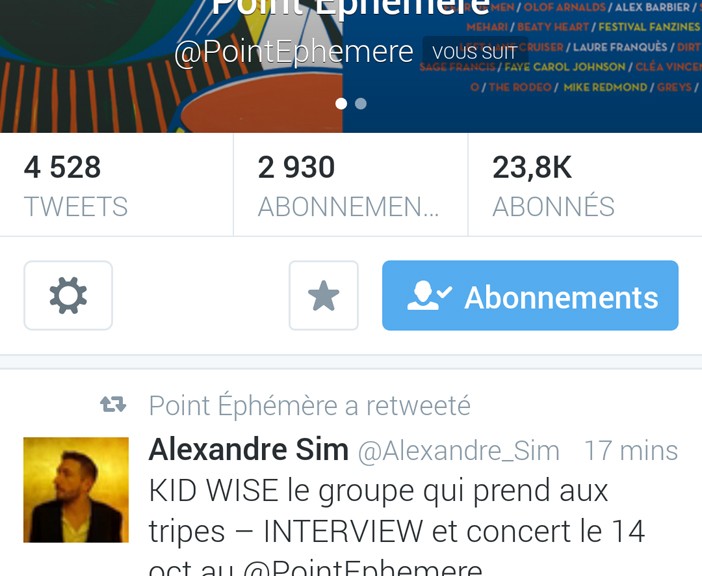Screen dimensions: 702x576
Task: Select the first header page dot
Action: 341,103
